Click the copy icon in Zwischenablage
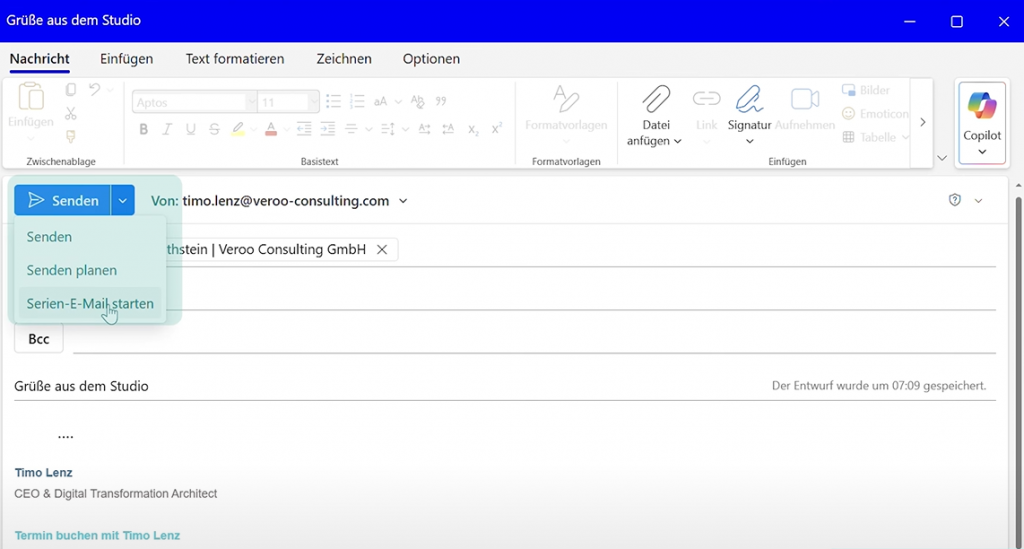Screen dimensions: 1024x549 71,89
